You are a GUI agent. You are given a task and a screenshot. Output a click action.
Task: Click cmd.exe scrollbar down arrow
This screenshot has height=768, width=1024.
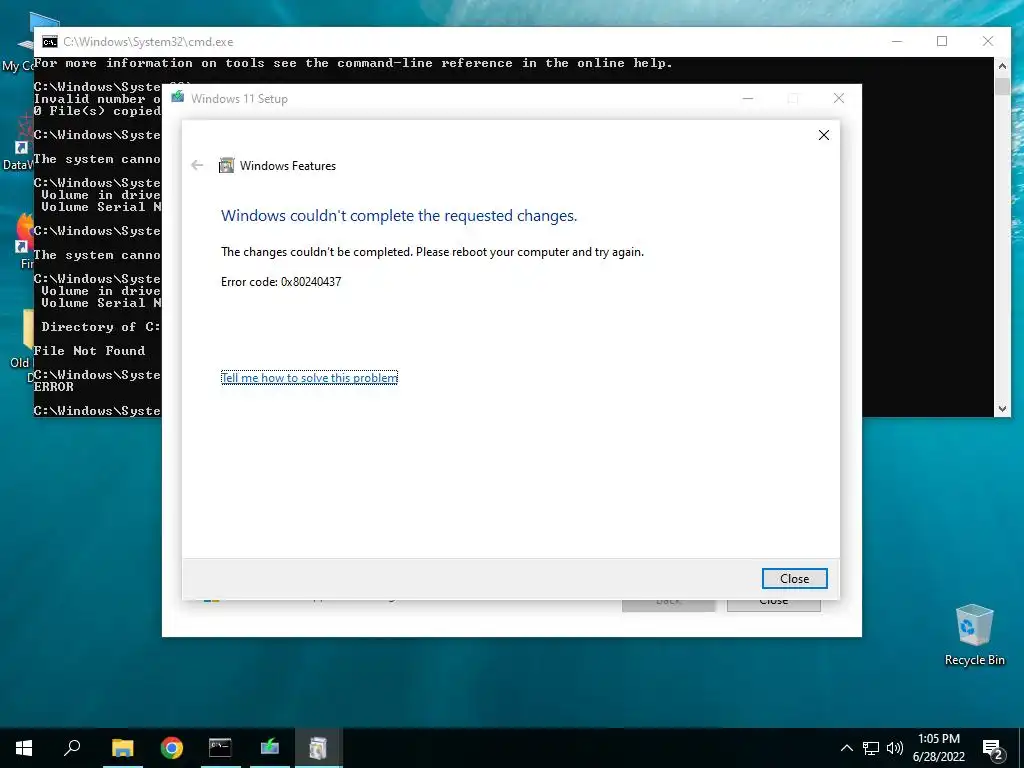tap(1002, 409)
